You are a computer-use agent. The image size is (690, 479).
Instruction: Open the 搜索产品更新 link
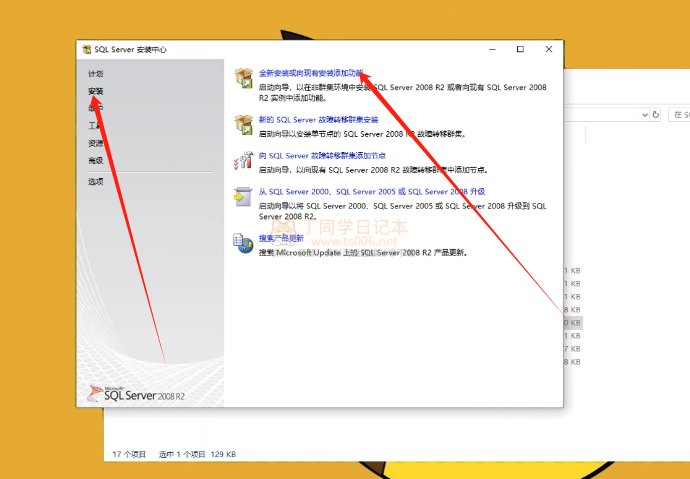pyautogui.click(x=281, y=238)
